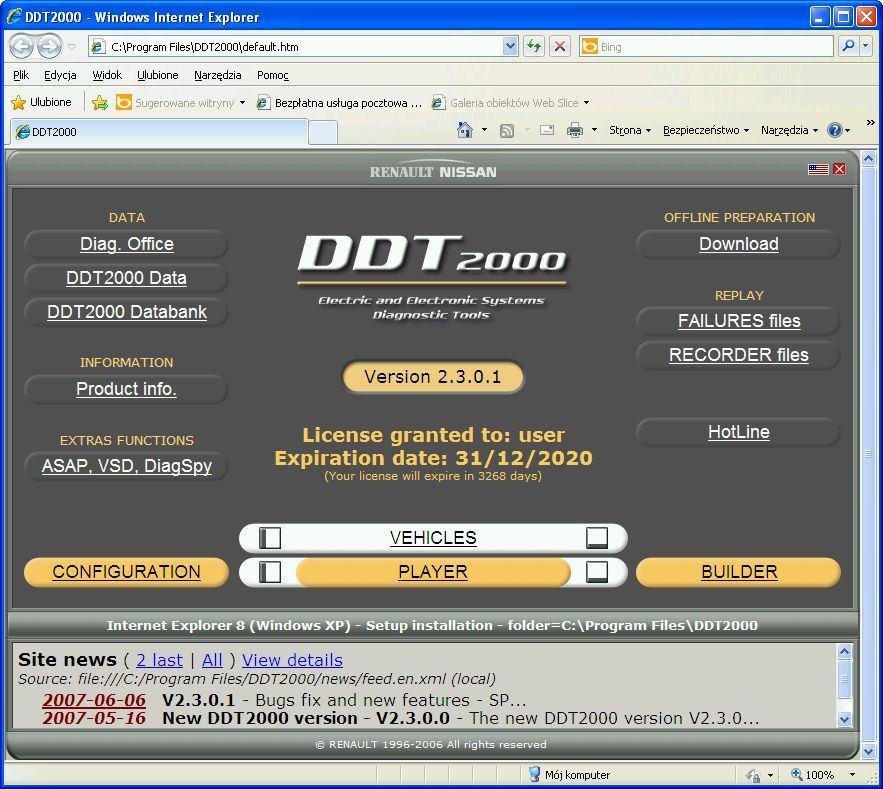Click the Download offline preparation link
This screenshot has height=789, width=883.
pyautogui.click(x=739, y=244)
